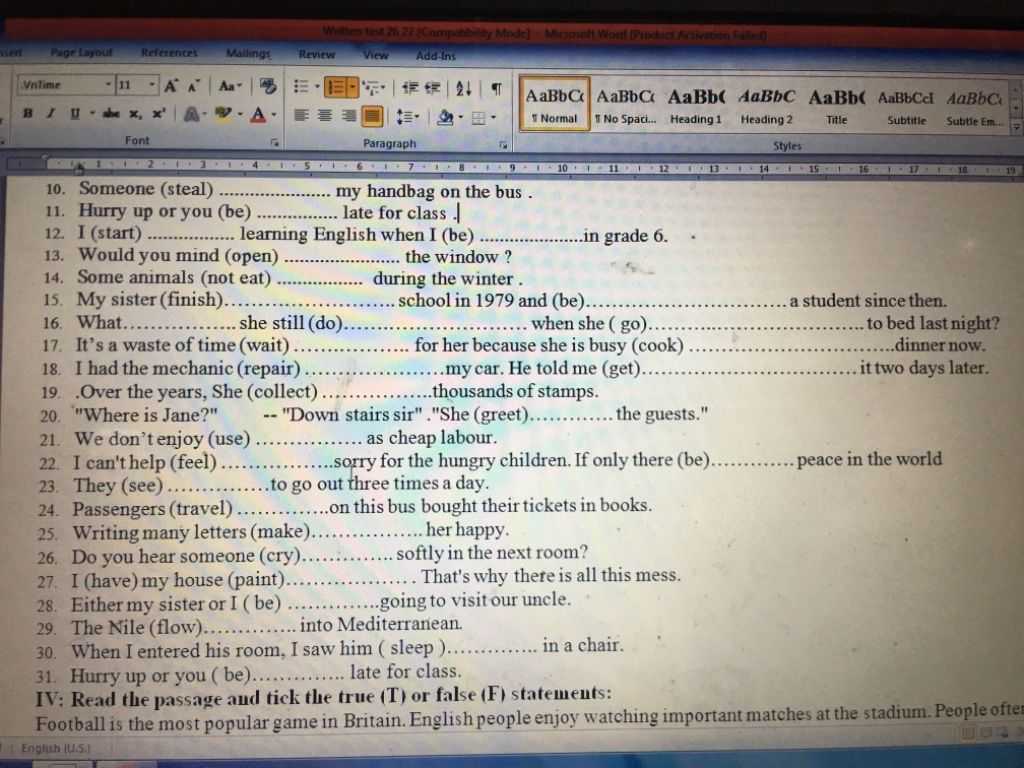
Task: Apply the Normal style
Action: 554,104
